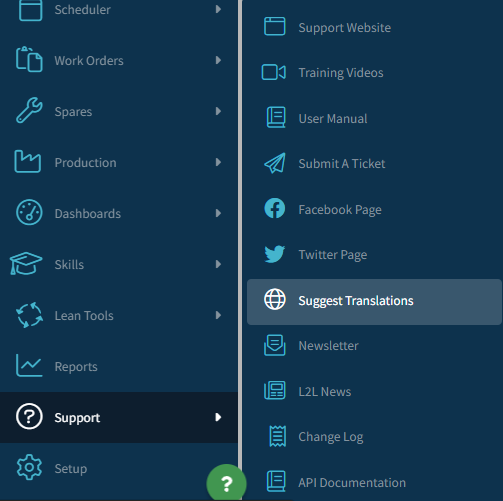Expand the Work Orders submenu arrow
503x501 pixels.
click(x=218, y=60)
